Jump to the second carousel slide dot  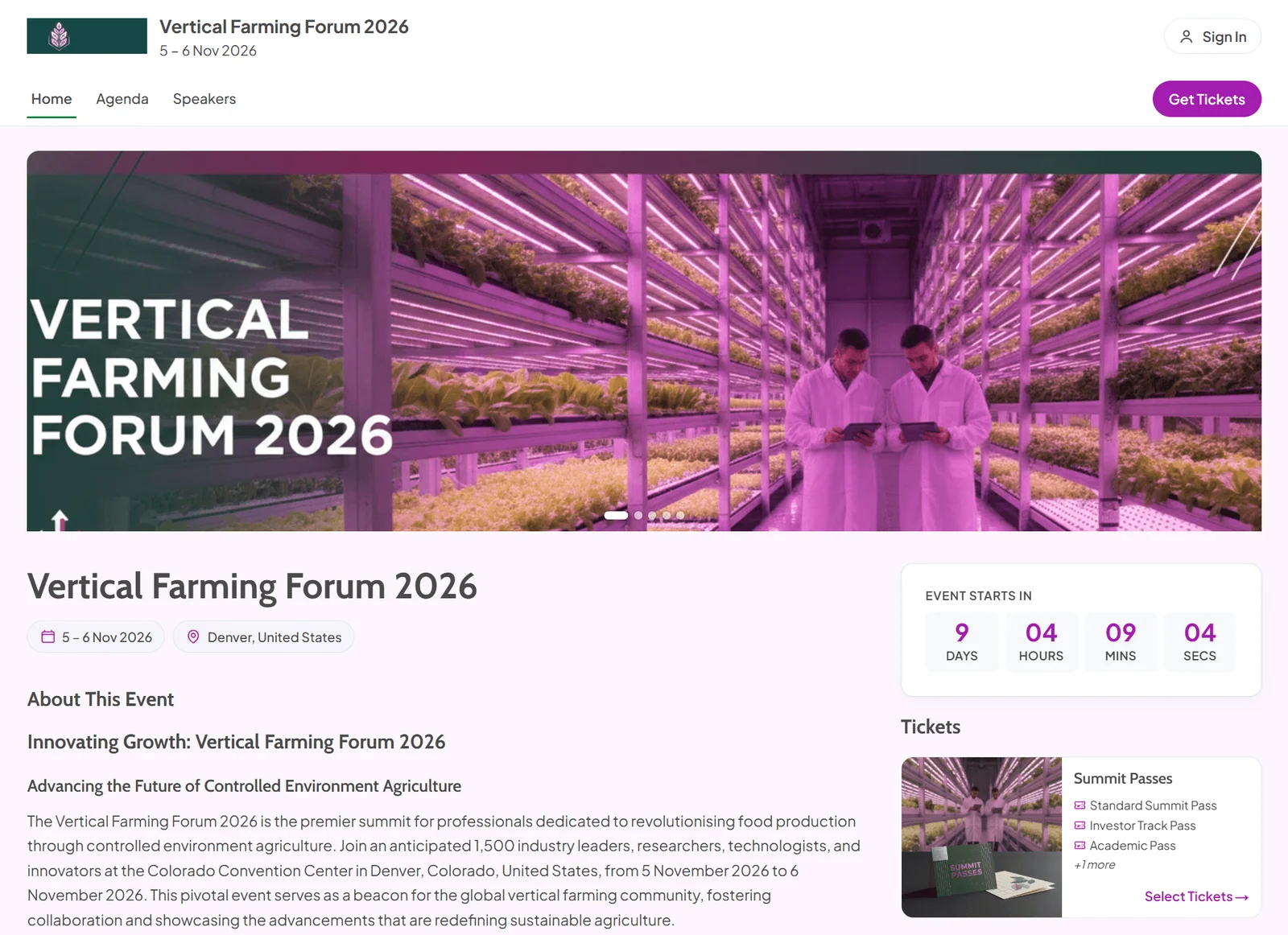point(638,515)
